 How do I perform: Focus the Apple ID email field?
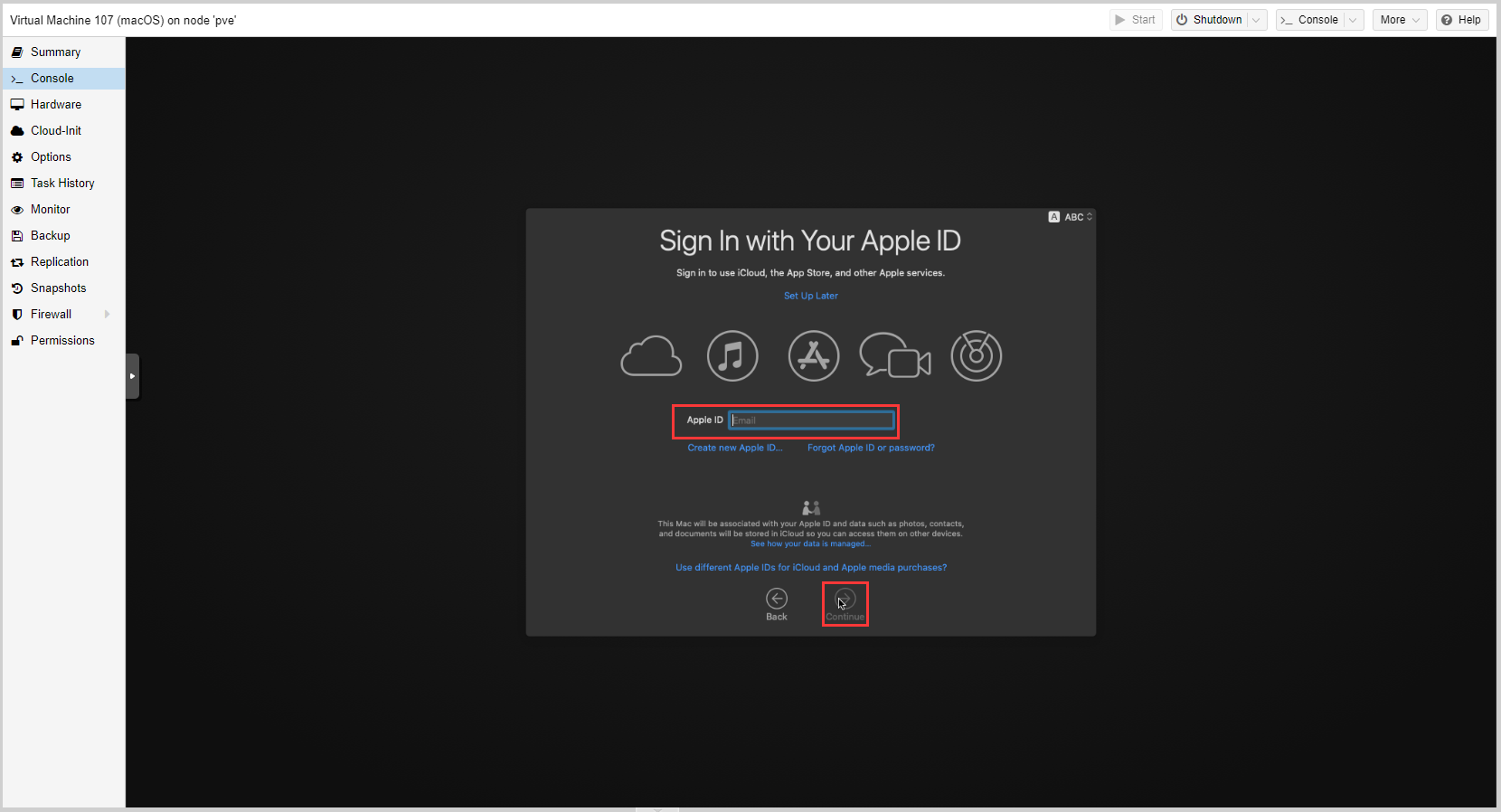pos(811,420)
